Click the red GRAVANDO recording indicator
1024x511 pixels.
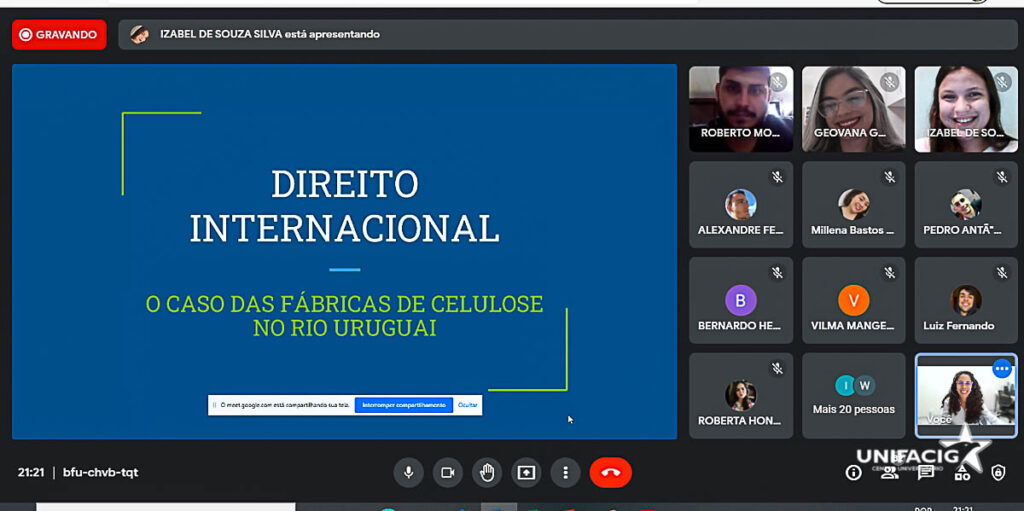coord(59,34)
